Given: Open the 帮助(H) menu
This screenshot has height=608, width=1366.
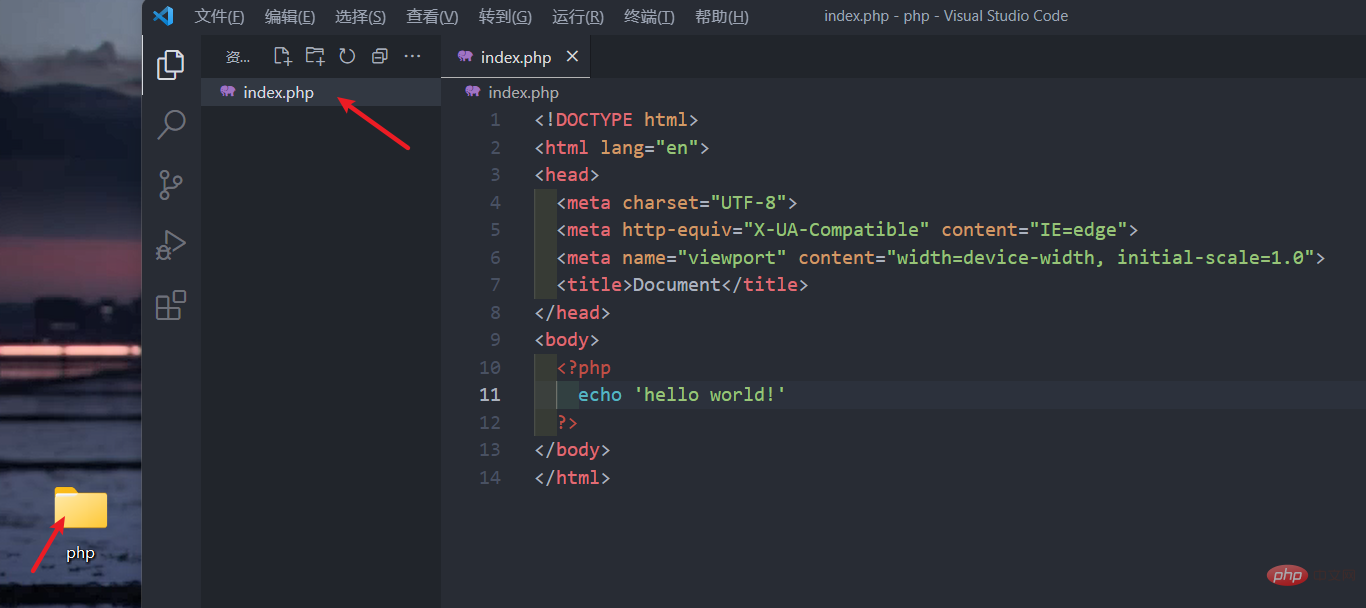Looking at the screenshot, I should [721, 17].
